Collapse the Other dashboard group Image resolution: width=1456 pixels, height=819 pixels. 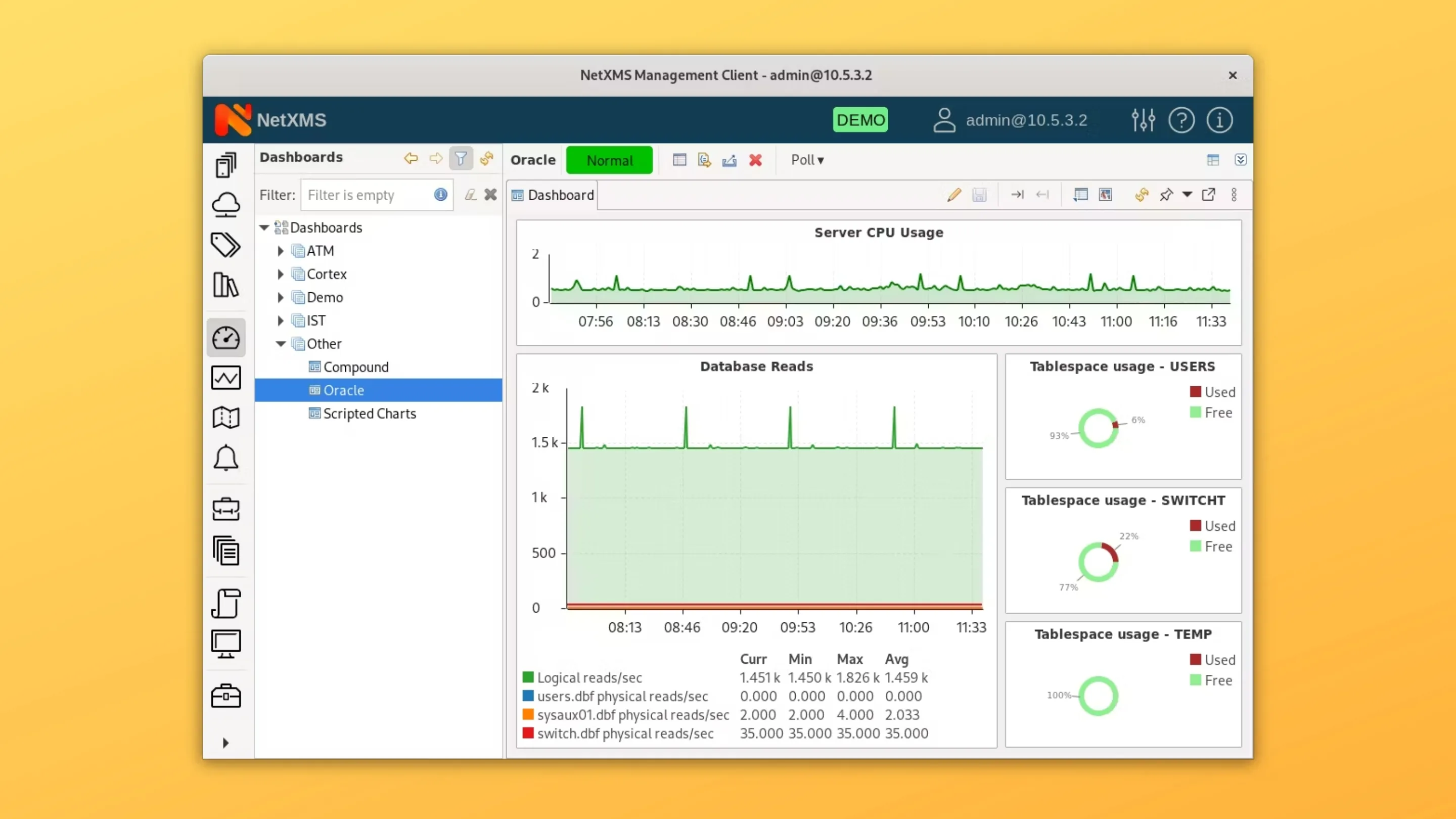281,344
